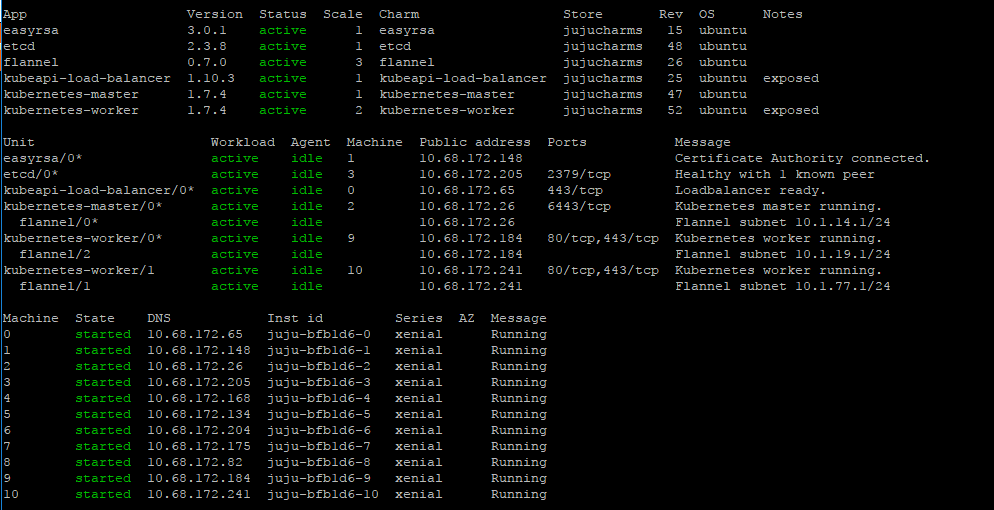Viewport: 994px width, 510px height.
Task: Click unit kubernetes-worker/0*
Action: [83, 238]
